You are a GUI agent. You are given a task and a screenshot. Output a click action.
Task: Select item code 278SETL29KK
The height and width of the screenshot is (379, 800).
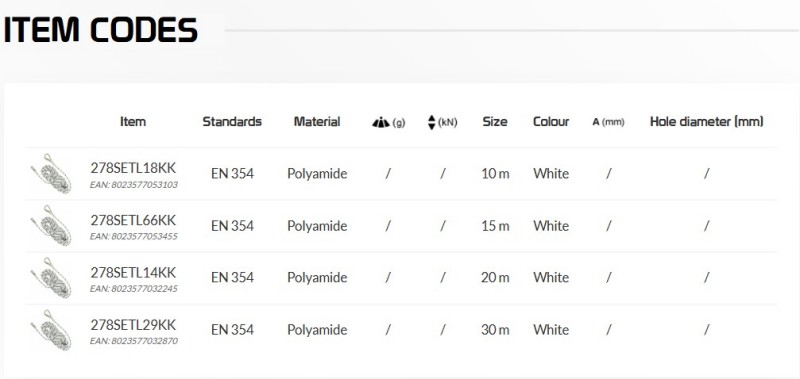pyautogui.click(x=133, y=324)
